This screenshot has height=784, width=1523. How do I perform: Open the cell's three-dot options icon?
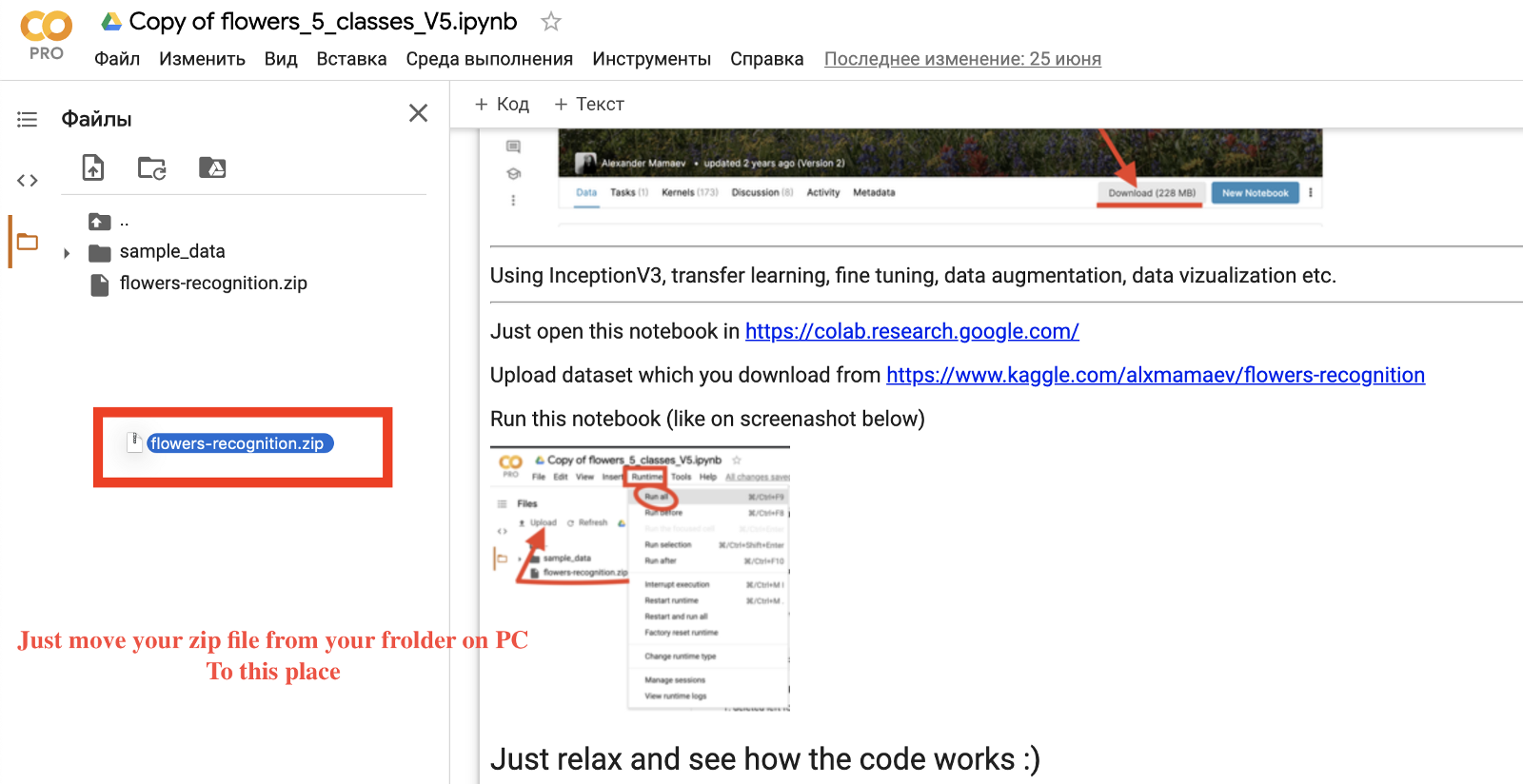point(513,200)
